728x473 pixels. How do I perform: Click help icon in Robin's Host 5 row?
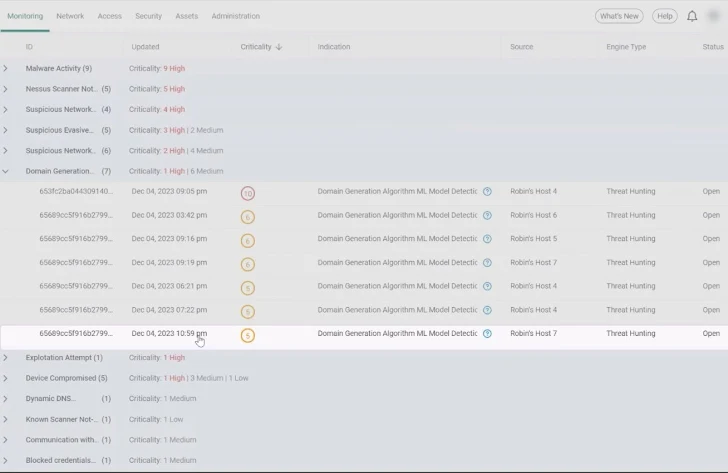(x=487, y=239)
